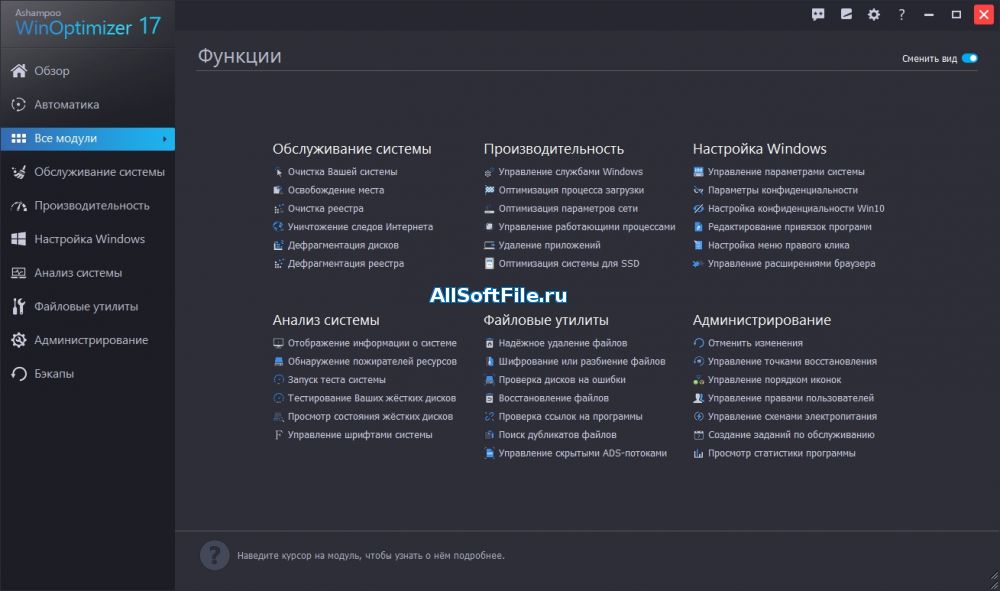Click icon next to Настройка конфиденциальности Win10

[698, 208]
